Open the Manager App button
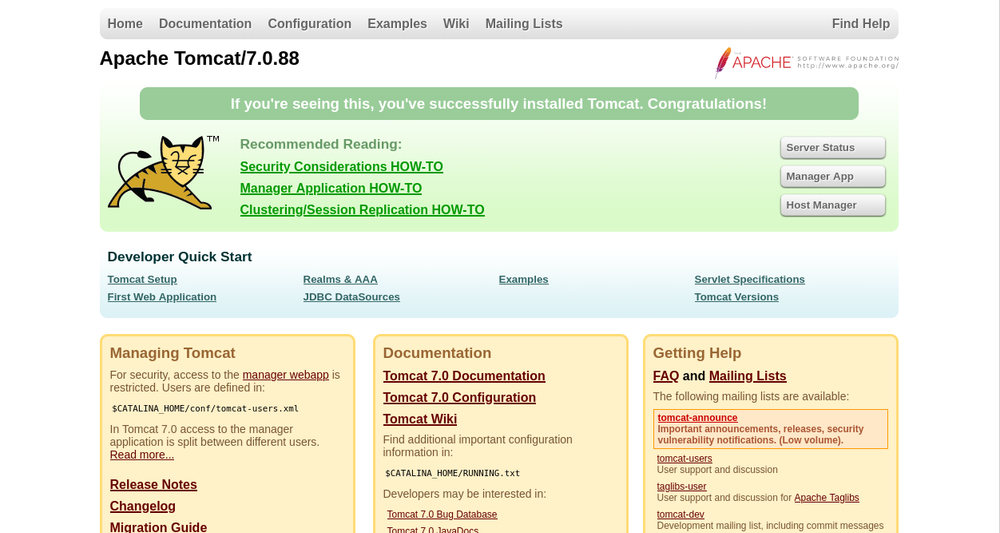This screenshot has height=533, width=1000. (x=832, y=177)
